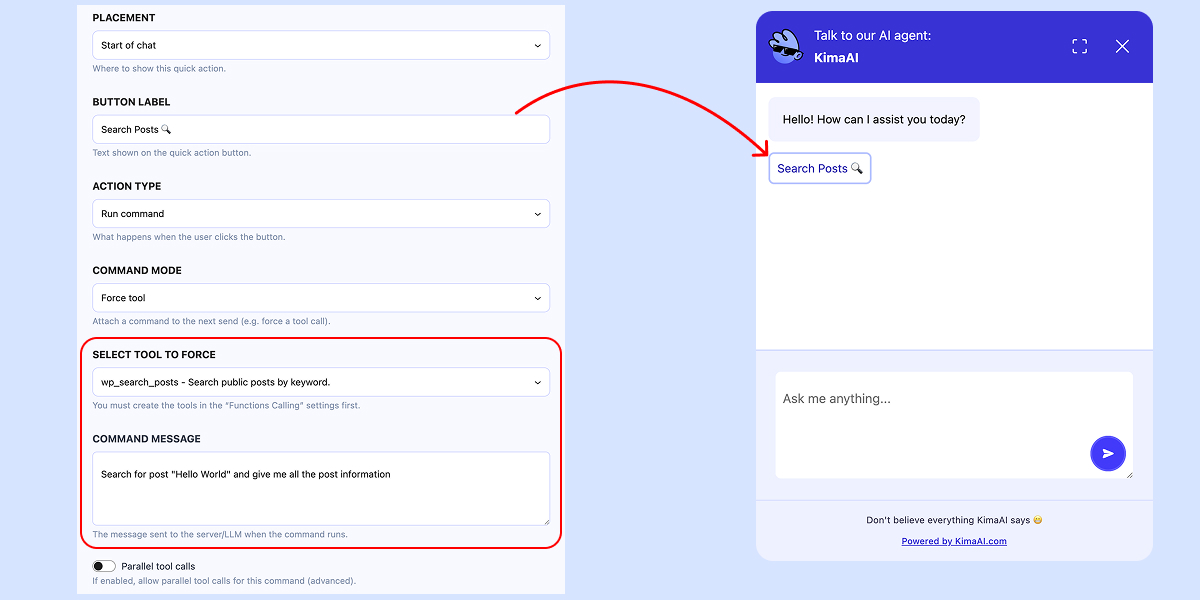
Task: Expand the Command Mode dropdown showing Force tool
Action: 320,298
